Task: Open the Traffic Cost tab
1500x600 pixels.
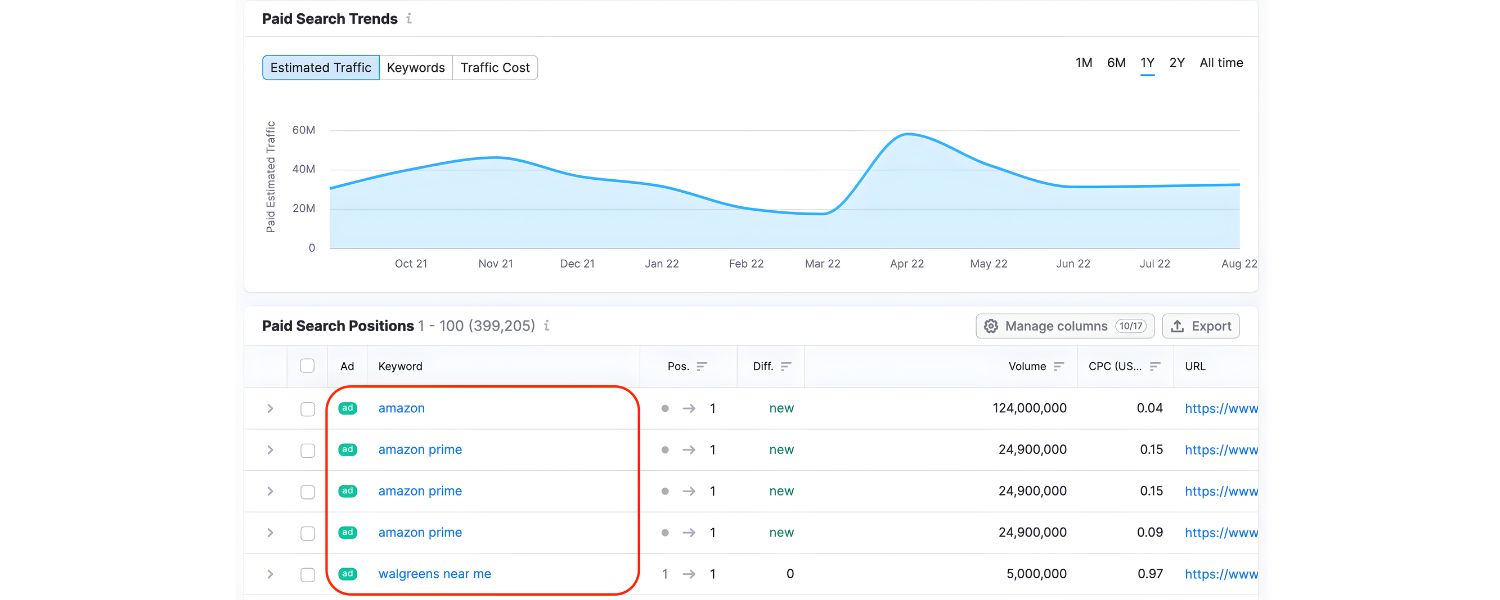Action: (x=495, y=67)
